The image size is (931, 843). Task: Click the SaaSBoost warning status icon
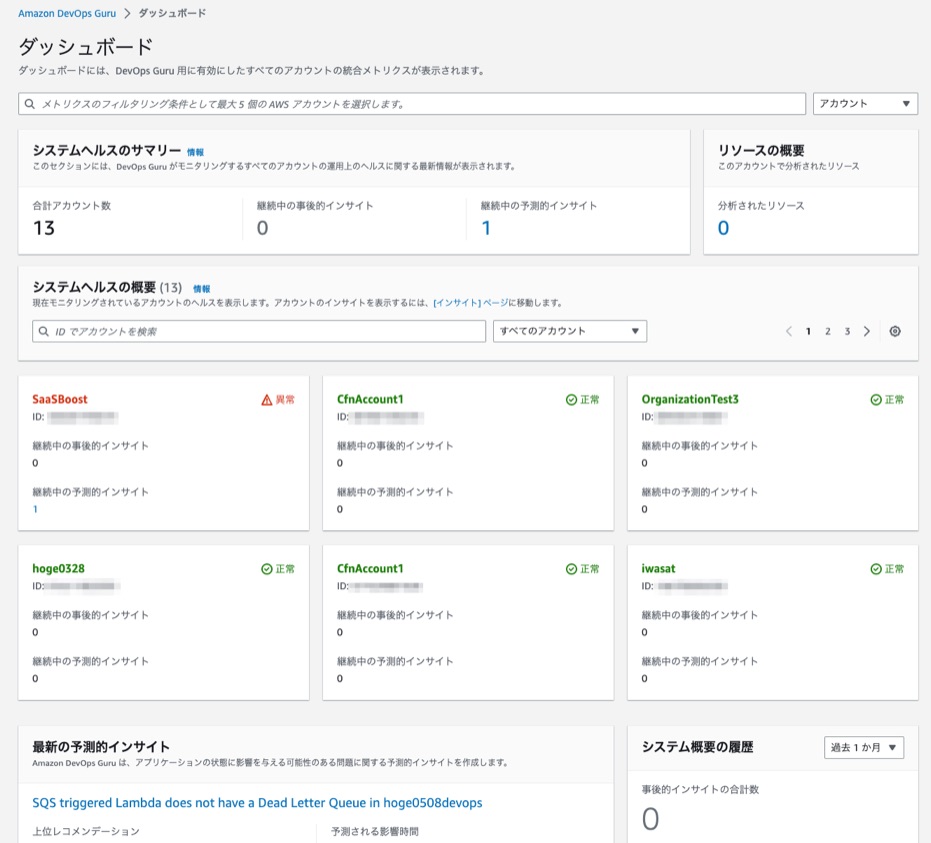click(266, 400)
